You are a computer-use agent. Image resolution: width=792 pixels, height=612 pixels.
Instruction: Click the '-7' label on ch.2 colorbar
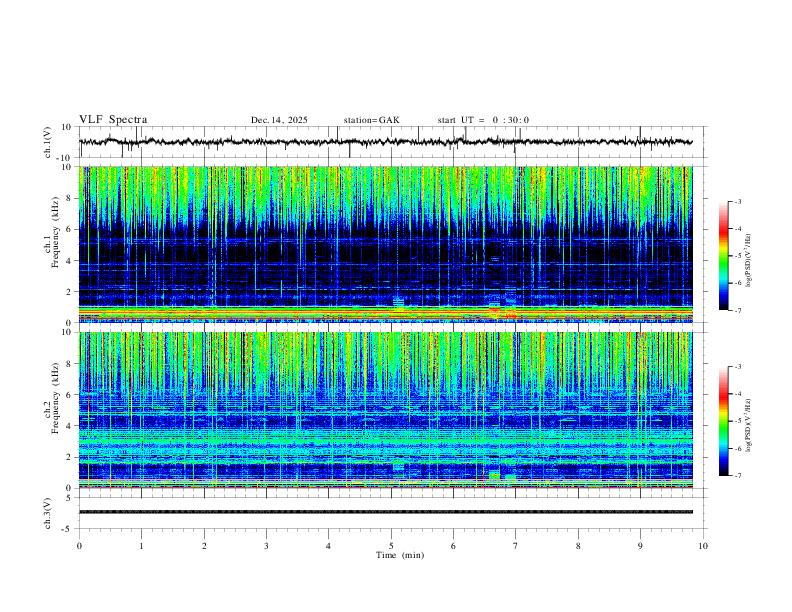pyautogui.click(x=737, y=475)
